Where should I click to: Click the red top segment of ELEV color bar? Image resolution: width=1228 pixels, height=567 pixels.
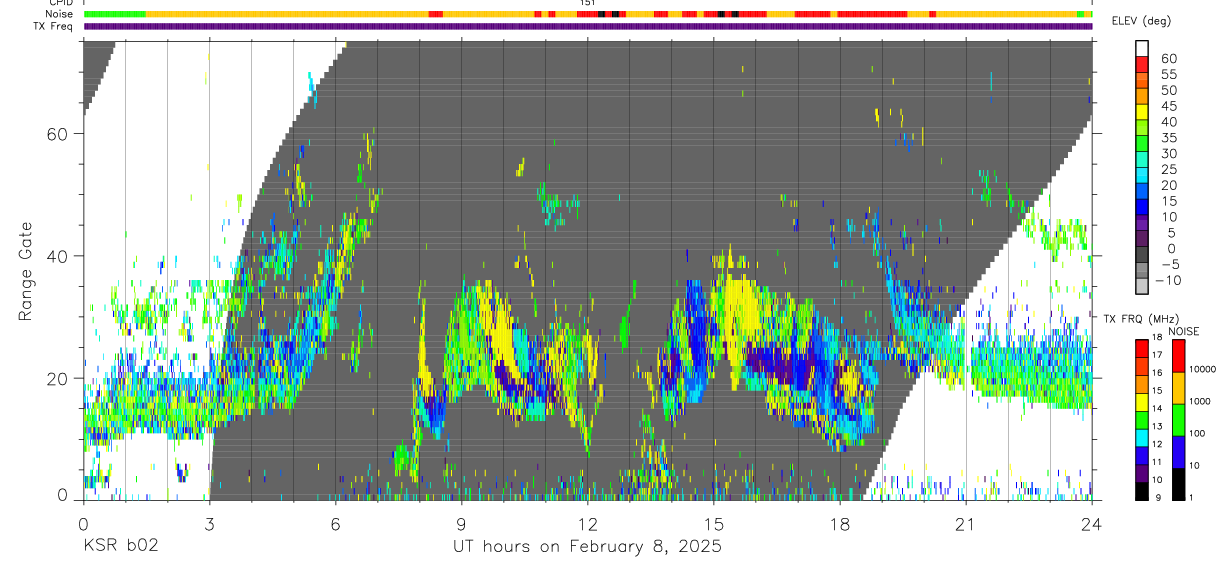(1142, 66)
